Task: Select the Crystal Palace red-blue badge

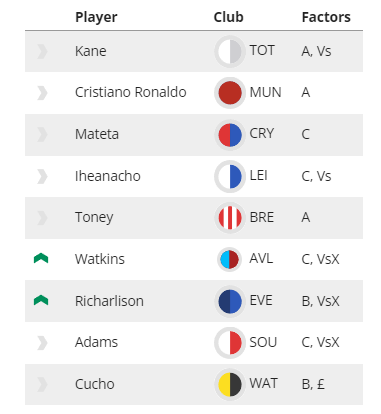Action: point(230,135)
